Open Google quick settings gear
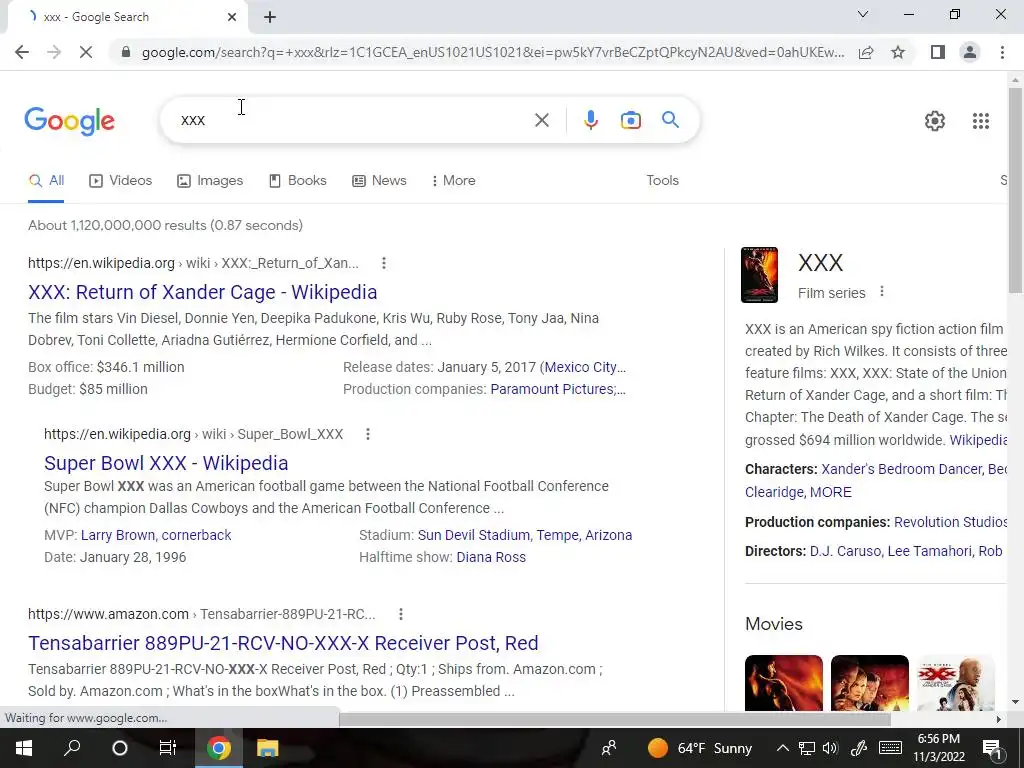The height and width of the screenshot is (768, 1024). click(x=935, y=121)
